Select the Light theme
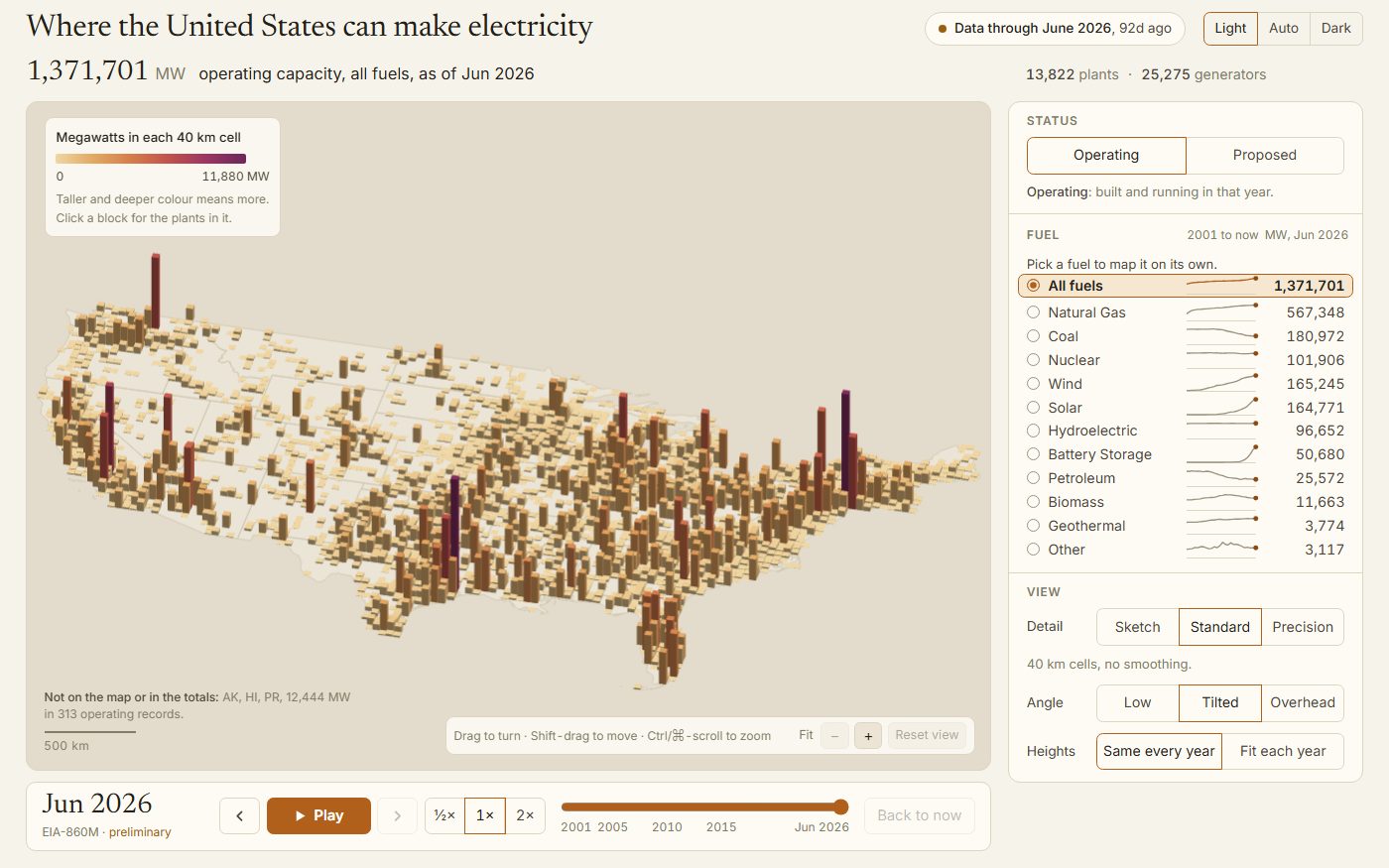The image size is (1389, 868). pos(1230,28)
